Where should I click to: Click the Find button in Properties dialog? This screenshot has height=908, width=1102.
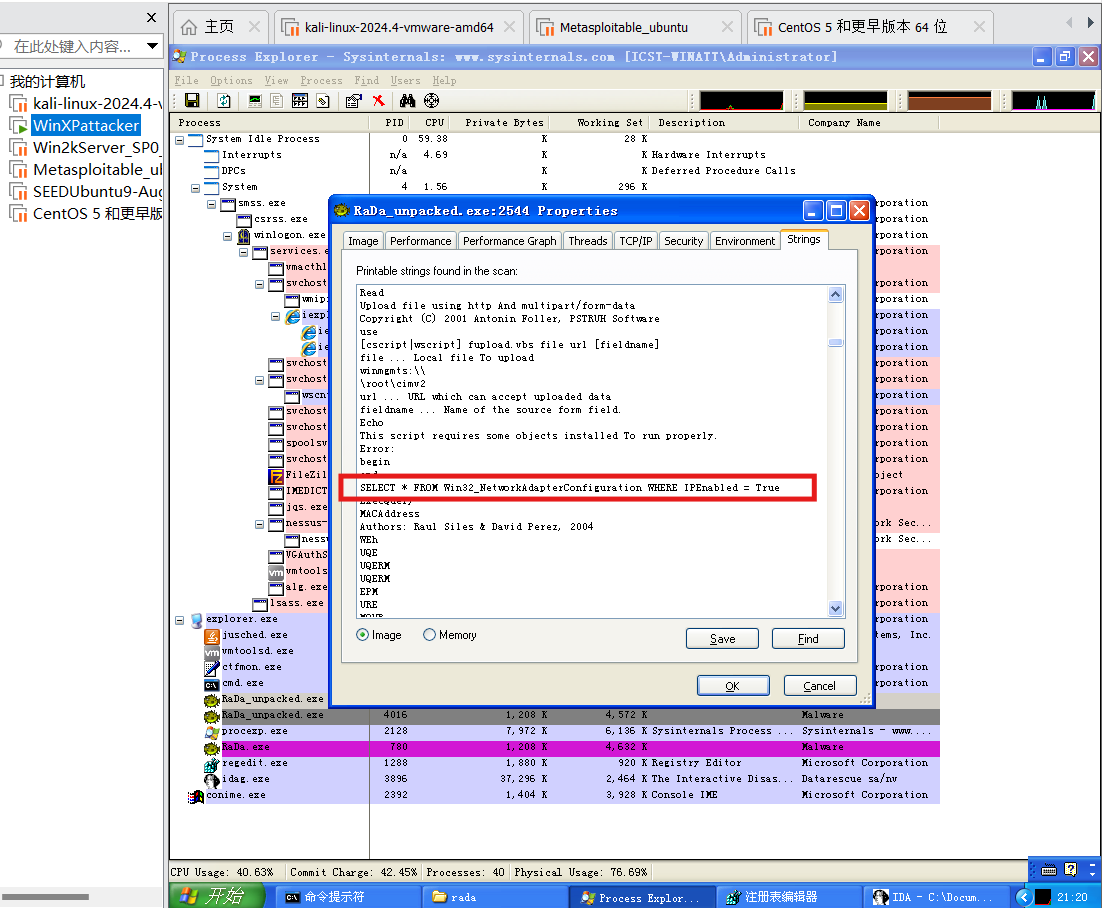tap(808, 639)
